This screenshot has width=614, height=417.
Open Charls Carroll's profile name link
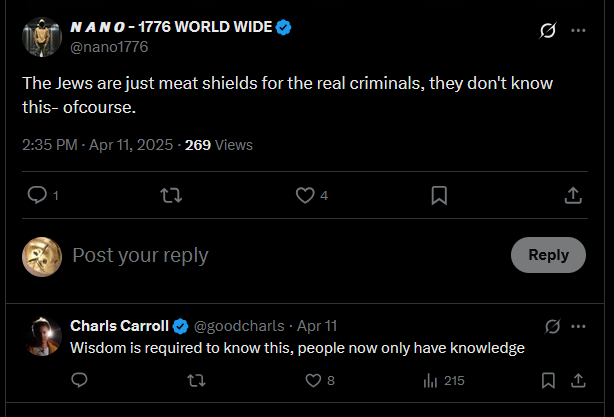[x=118, y=326]
